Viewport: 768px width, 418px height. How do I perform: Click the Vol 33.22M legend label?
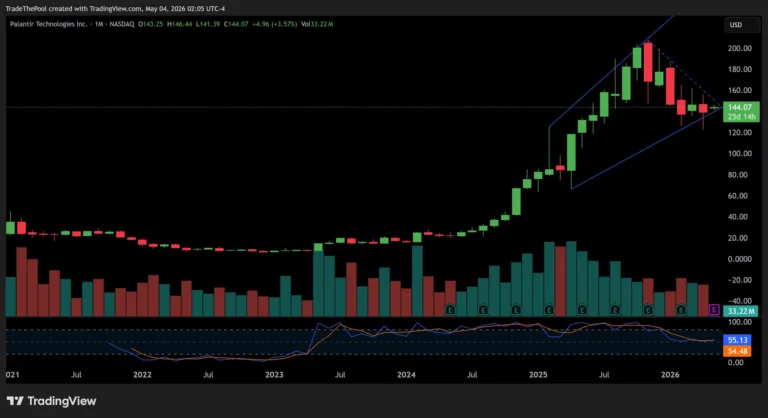pyautogui.click(x=317, y=24)
